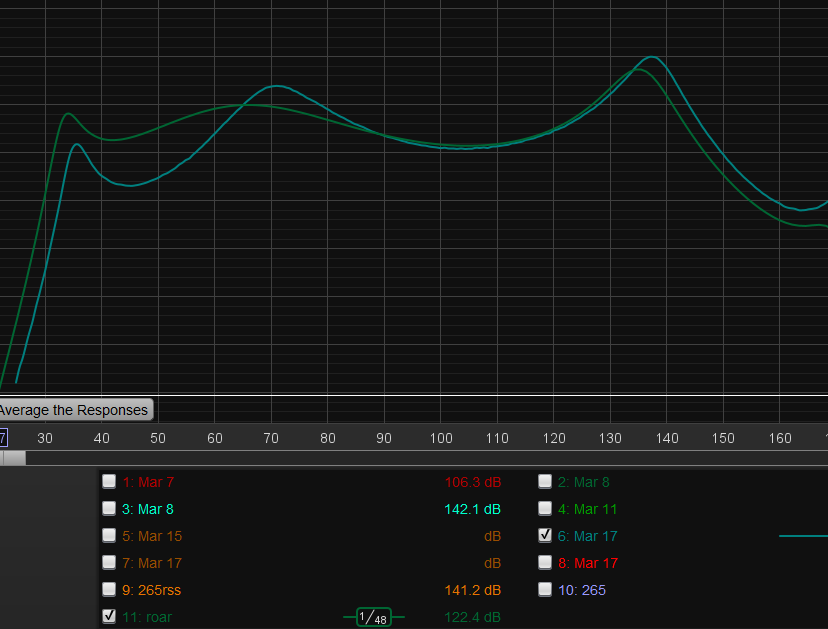
Task: Click the start frequency input box on axis
Action: [3, 438]
